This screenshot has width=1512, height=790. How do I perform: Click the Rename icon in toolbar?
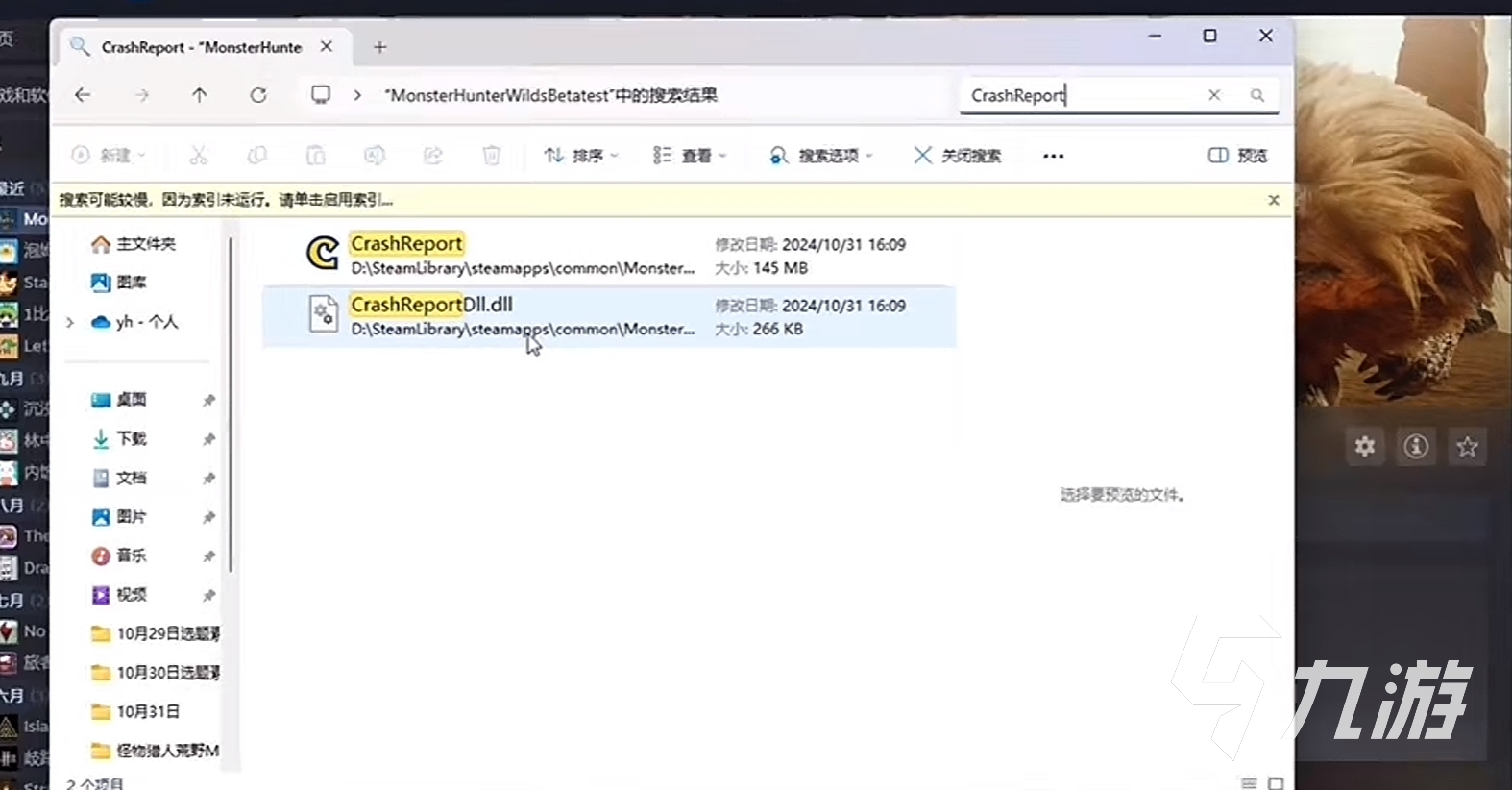(375, 155)
